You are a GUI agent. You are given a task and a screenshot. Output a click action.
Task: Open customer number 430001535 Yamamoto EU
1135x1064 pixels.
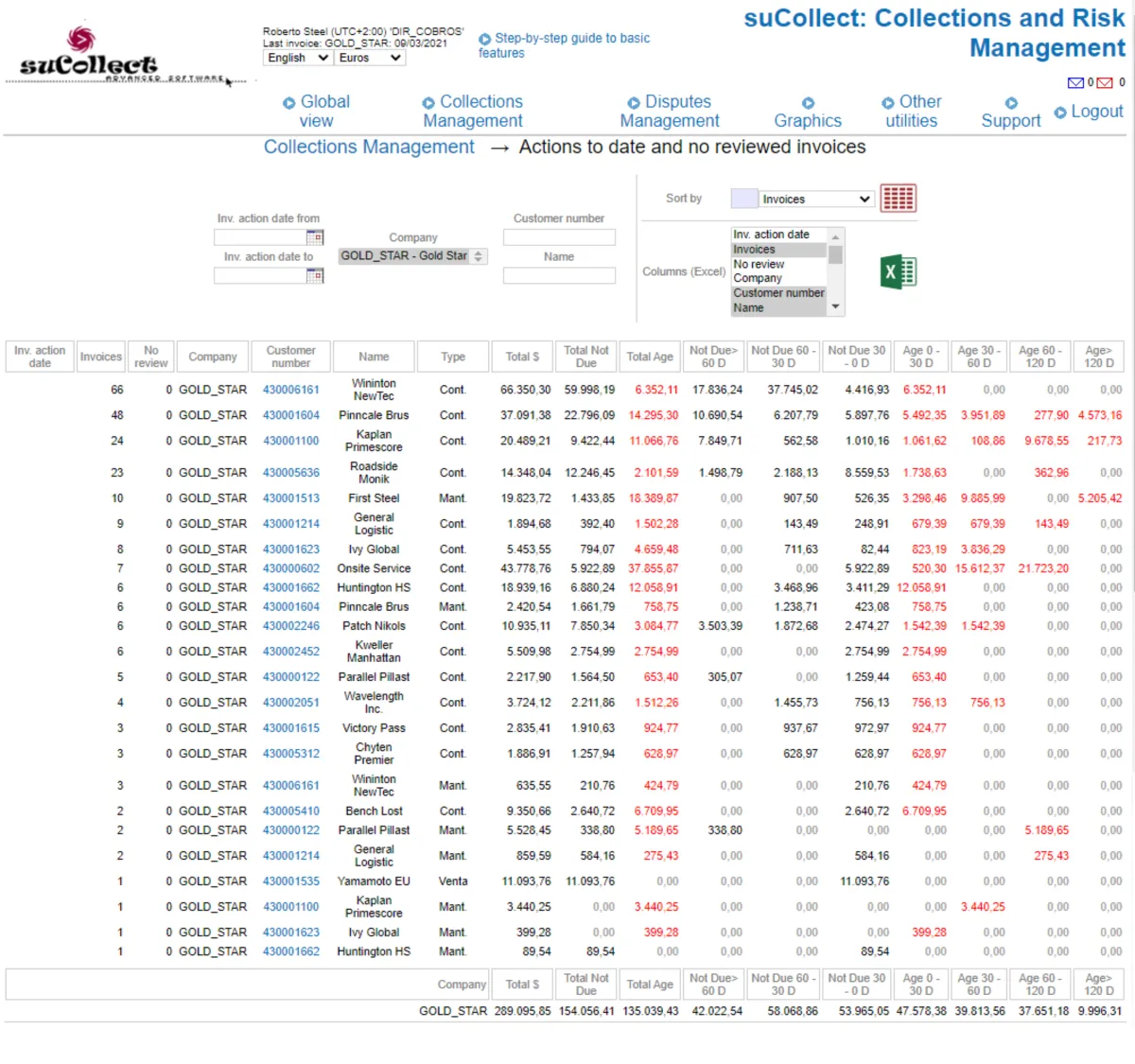tap(291, 881)
